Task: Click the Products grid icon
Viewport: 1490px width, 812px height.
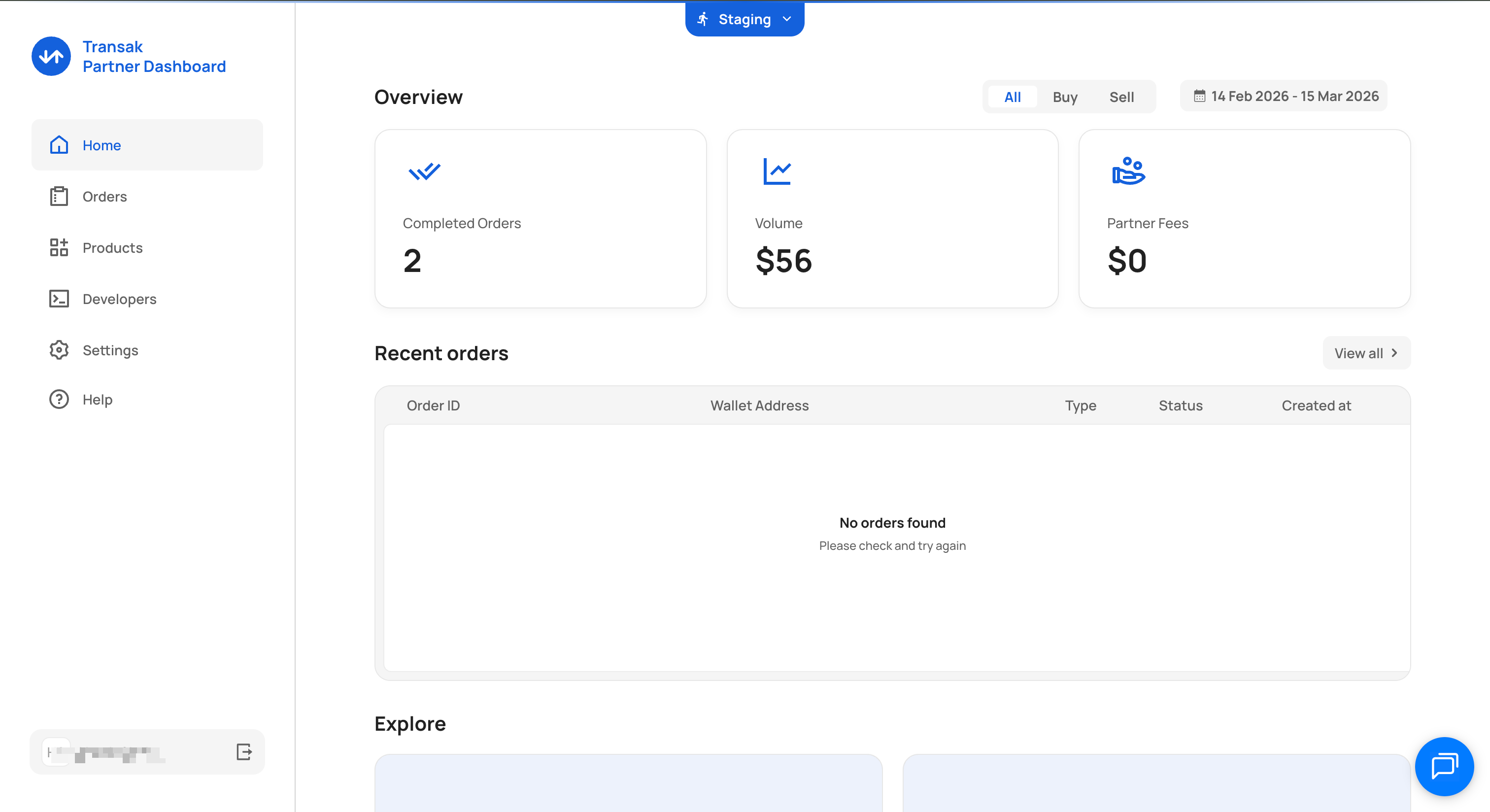Action: coord(59,247)
